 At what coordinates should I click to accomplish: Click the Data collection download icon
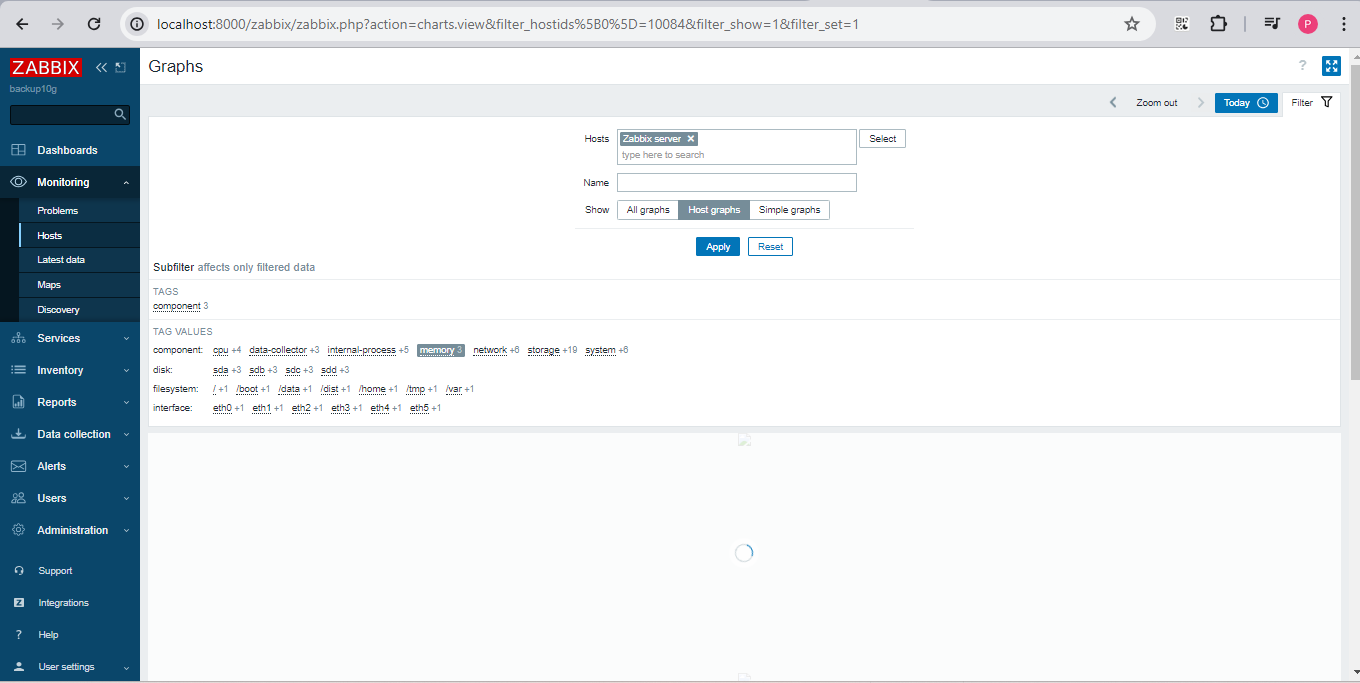click(x=18, y=434)
